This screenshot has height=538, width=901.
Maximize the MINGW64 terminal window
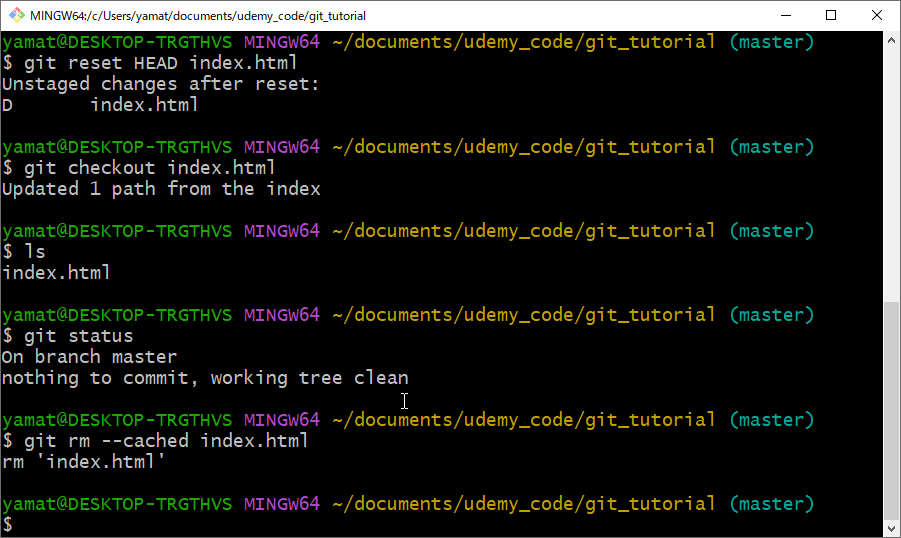[831, 16]
